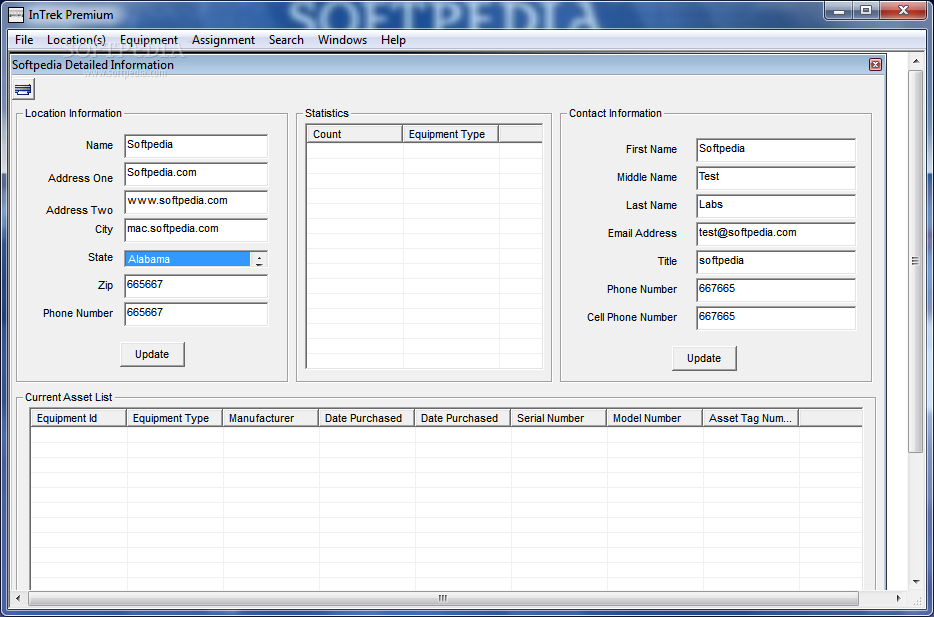Click the Address One input field
Image resolution: width=934 pixels, height=617 pixels.
(196, 174)
